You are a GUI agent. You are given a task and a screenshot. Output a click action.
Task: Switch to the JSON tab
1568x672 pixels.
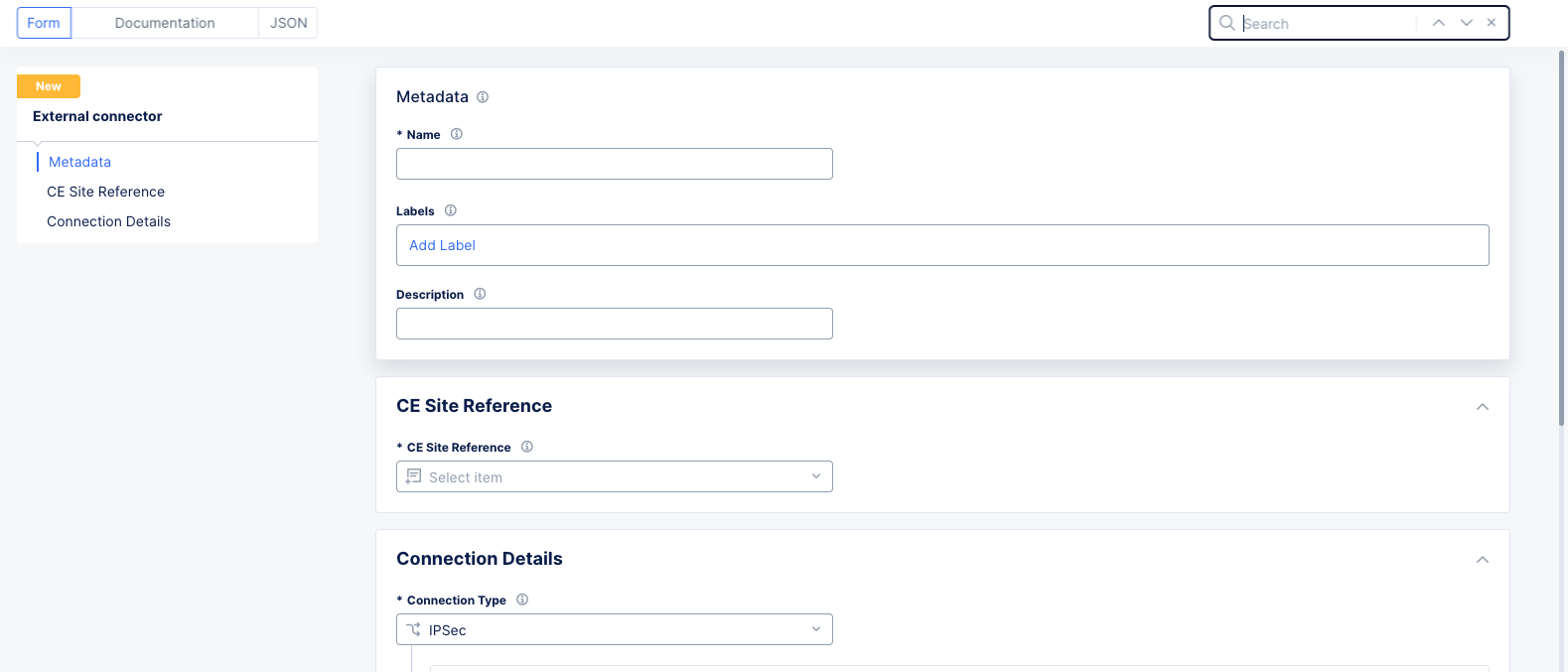288,23
